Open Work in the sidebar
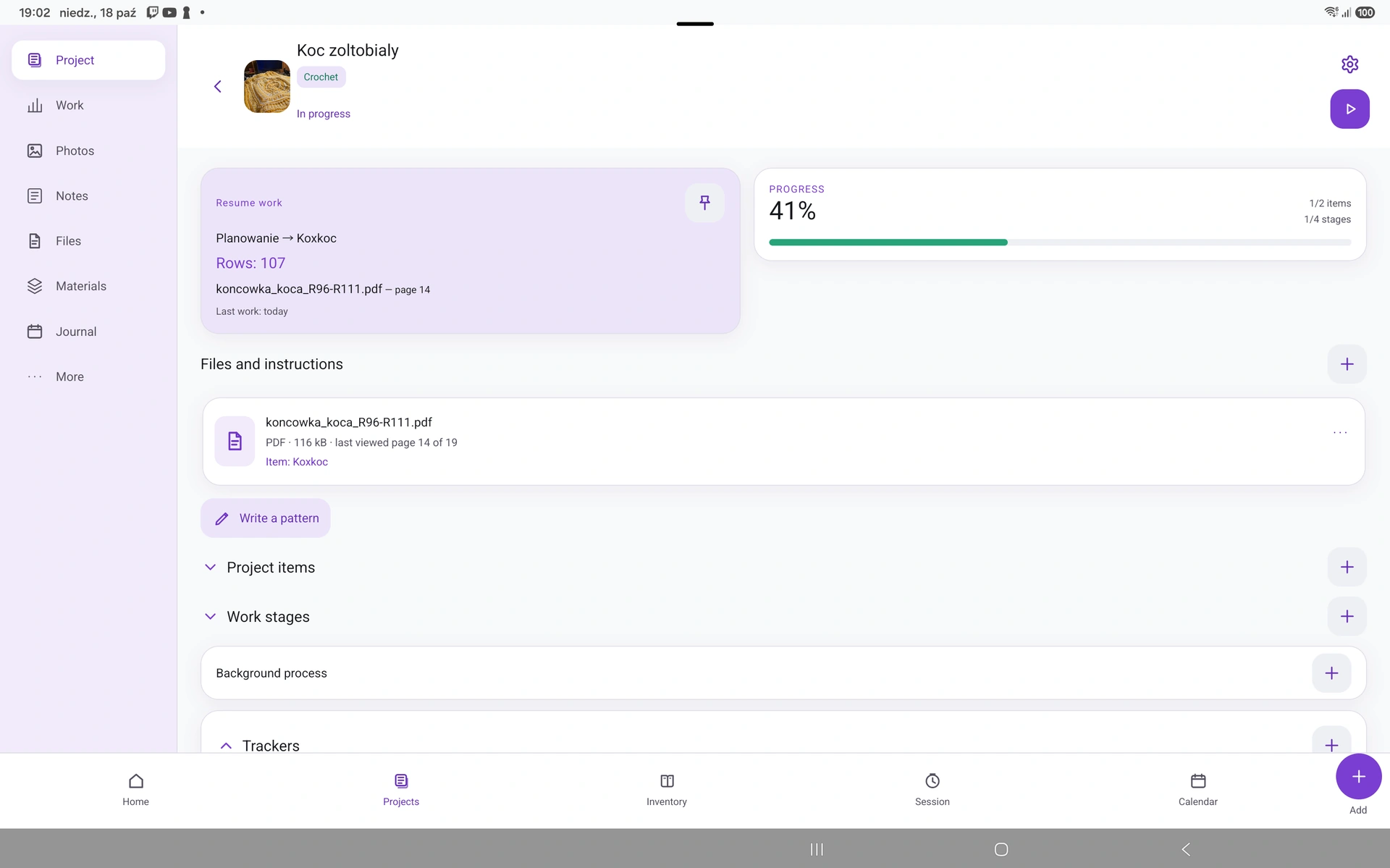The width and height of the screenshot is (1390, 868). [x=88, y=106]
